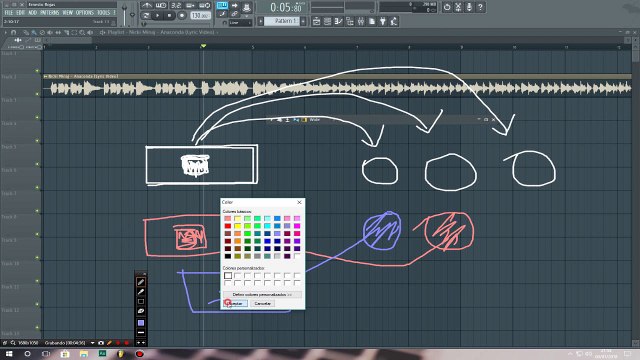640x360 pixels.
Task: Open the playlist options arrow menu
Action: pos(5,32)
